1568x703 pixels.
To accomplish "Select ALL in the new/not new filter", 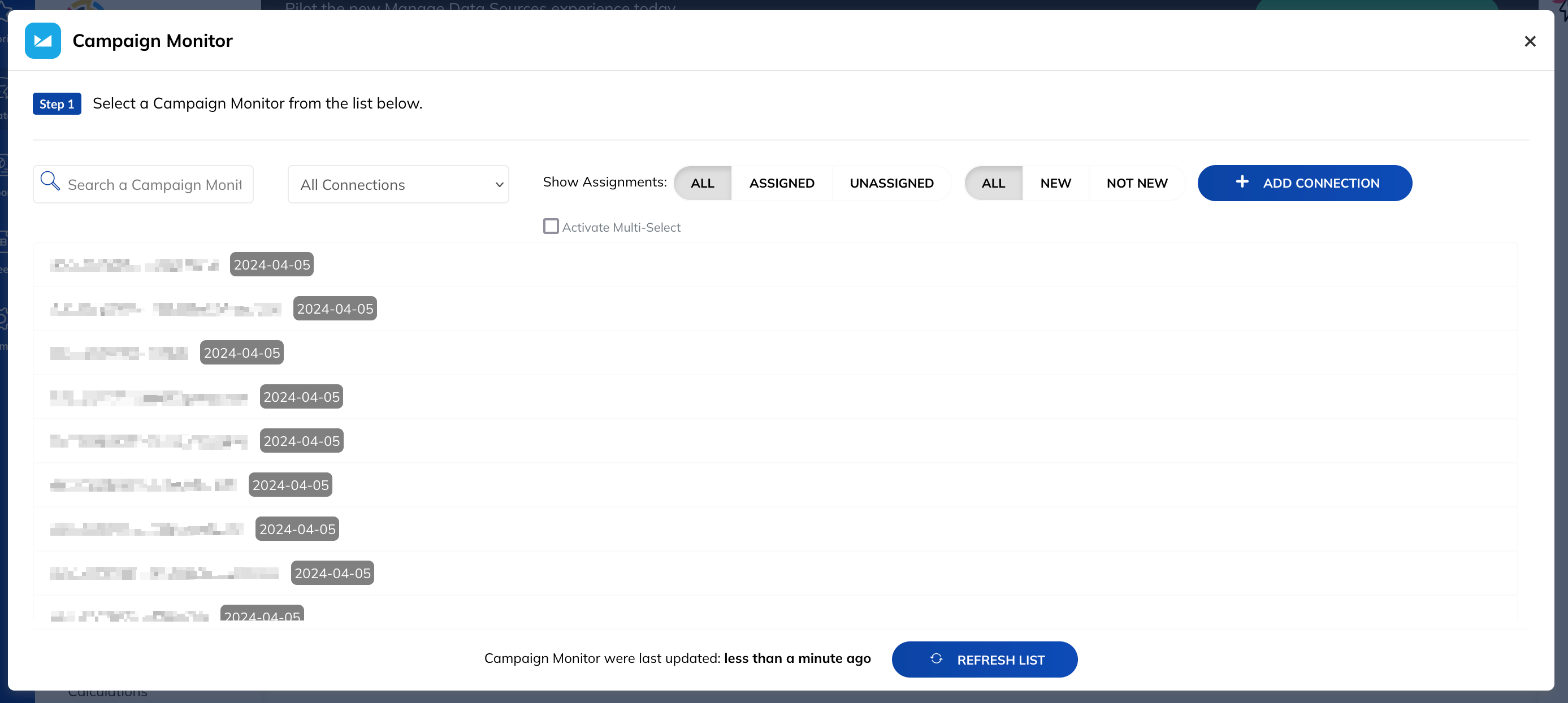I will click(x=993, y=183).
